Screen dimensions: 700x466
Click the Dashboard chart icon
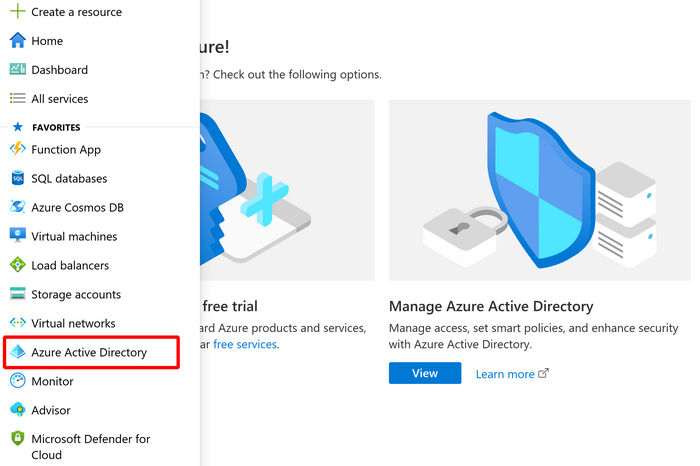point(17,70)
